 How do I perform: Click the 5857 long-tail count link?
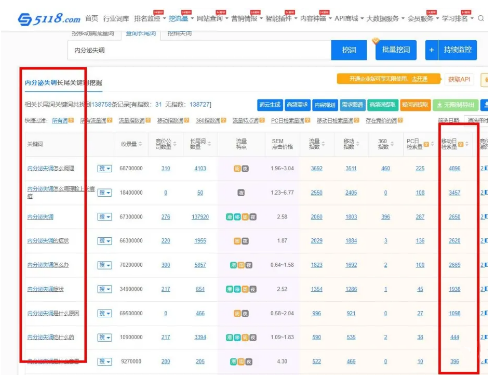200,265
